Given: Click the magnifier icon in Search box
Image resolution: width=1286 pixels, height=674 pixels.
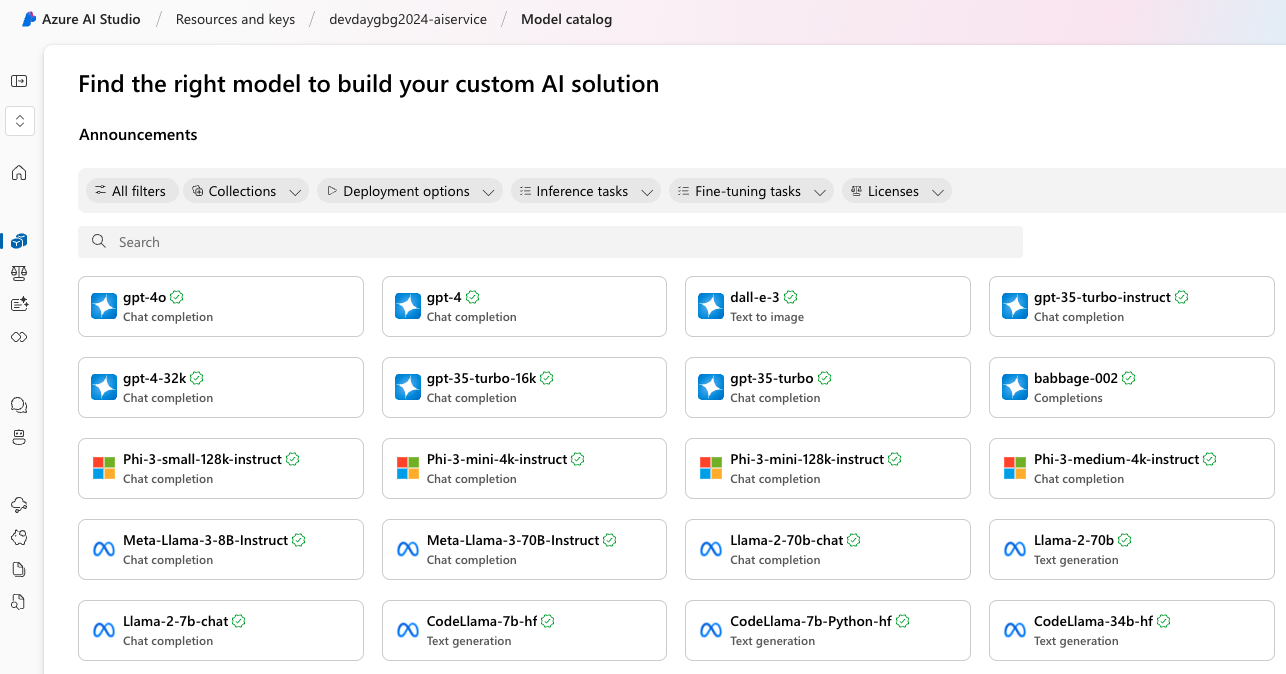Looking at the screenshot, I should [x=99, y=241].
